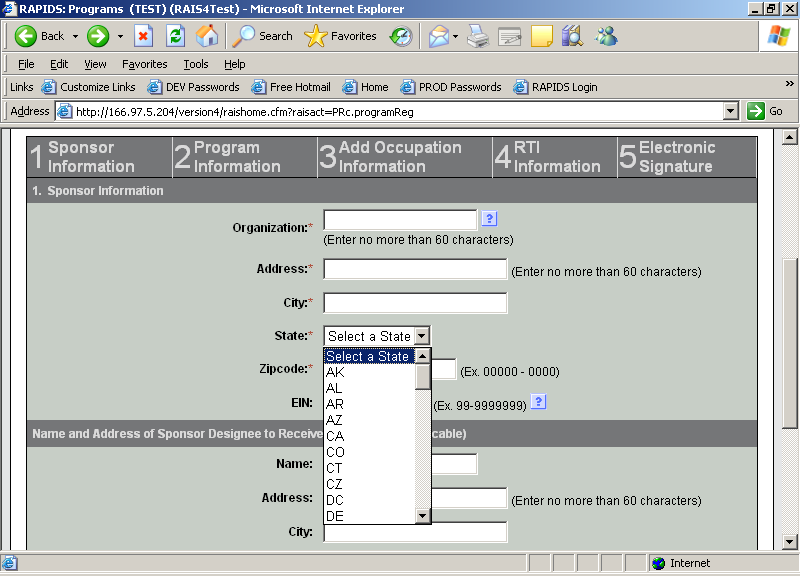The width and height of the screenshot is (800, 576).
Task: Click into the sponsor City text field
Action: click(x=415, y=303)
